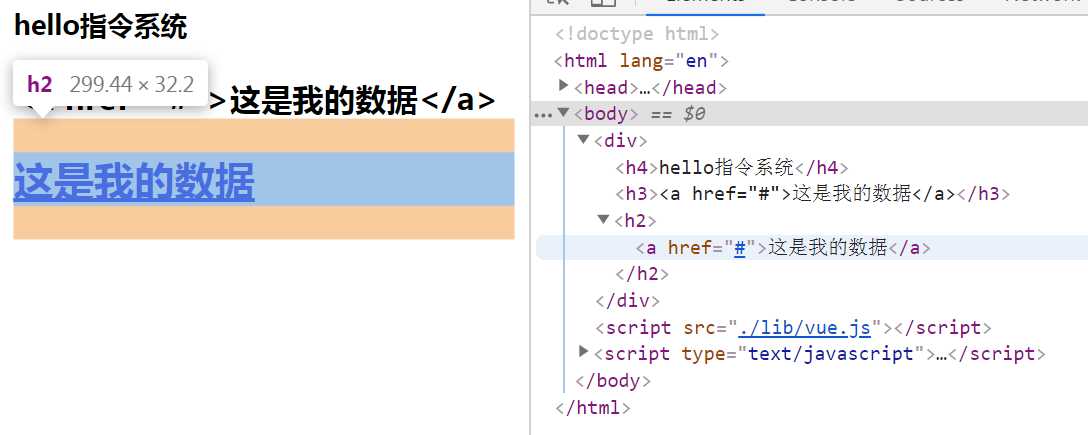This screenshot has width=1088, height=435.
Task: Select the closing </html> tag row
Action: (593, 407)
